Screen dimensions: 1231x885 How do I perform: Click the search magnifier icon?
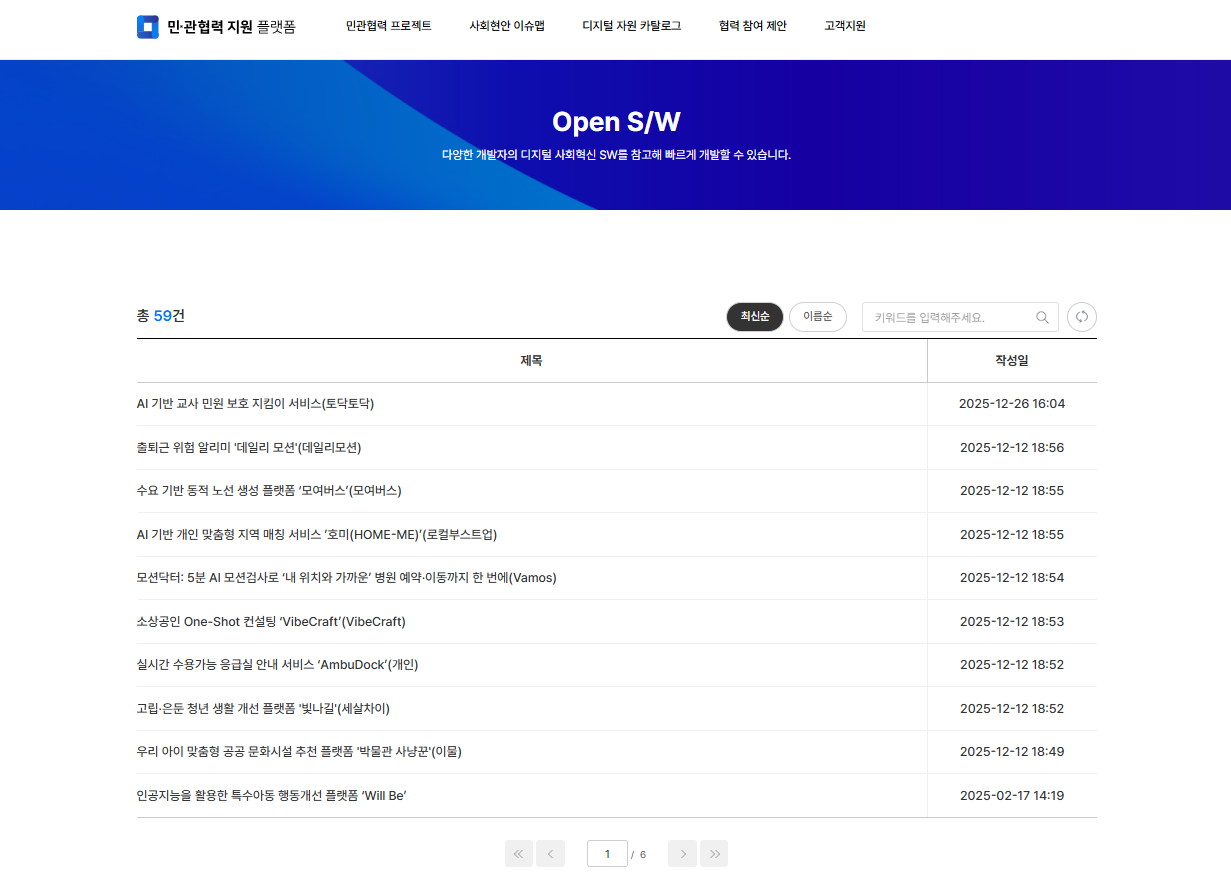click(x=1042, y=317)
